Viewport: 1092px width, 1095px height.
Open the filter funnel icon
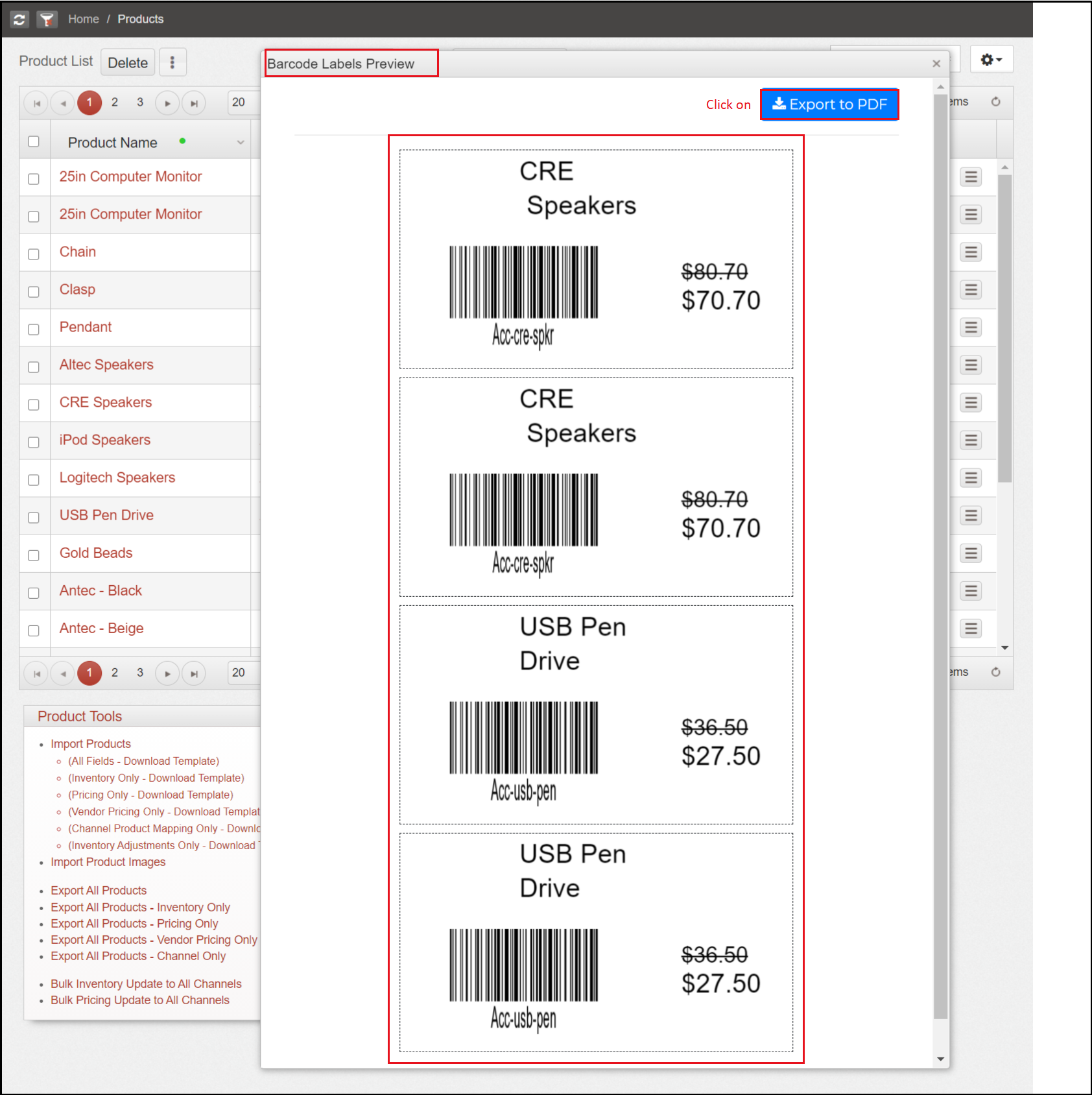tap(47, 19)
